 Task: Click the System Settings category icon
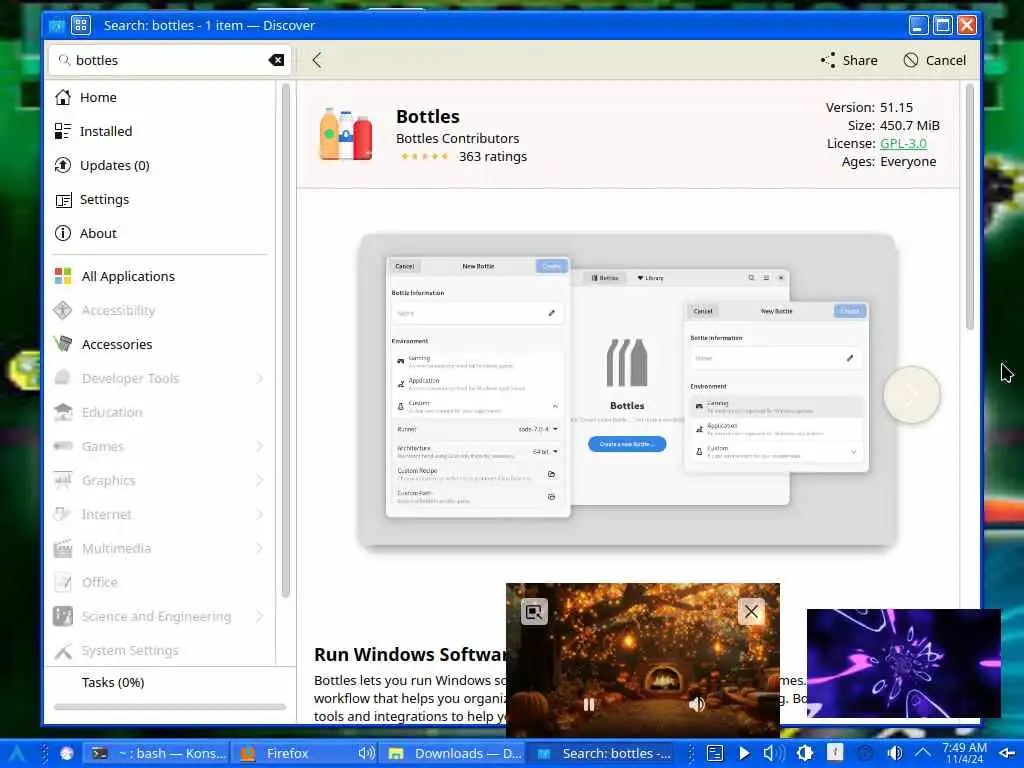pyautogui.click(x=63, y=650)
